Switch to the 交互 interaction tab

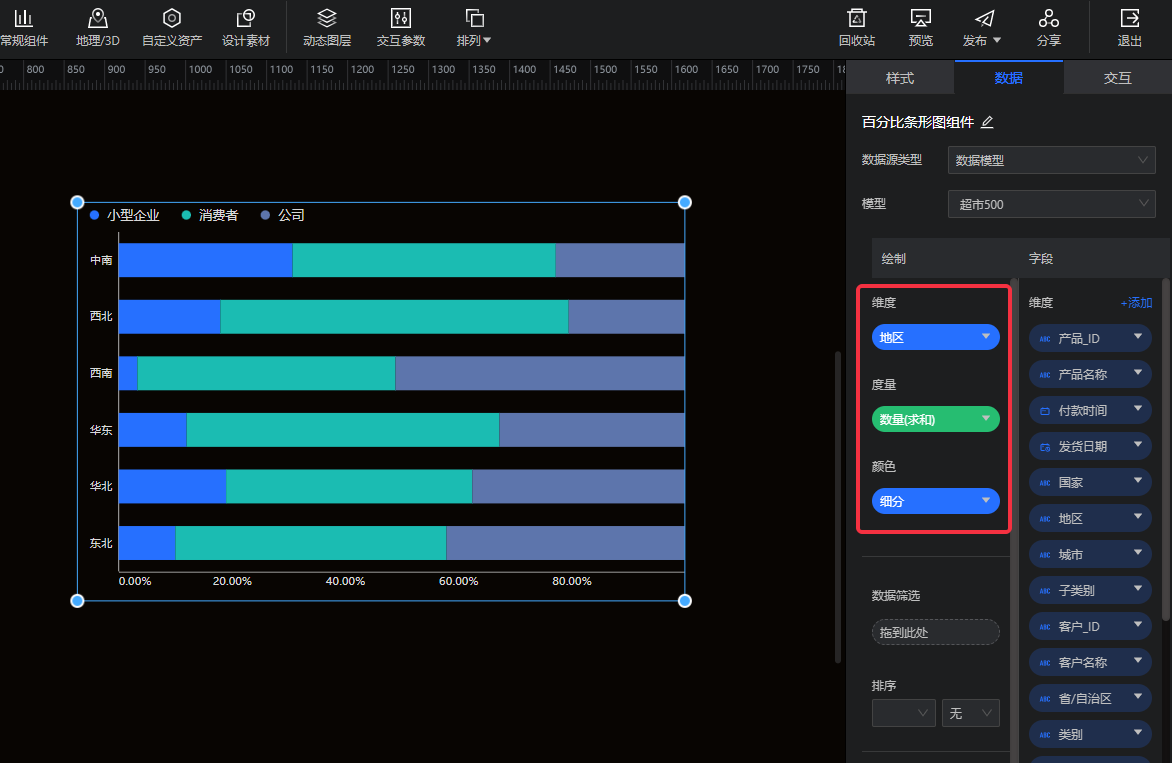[1117, 78]
